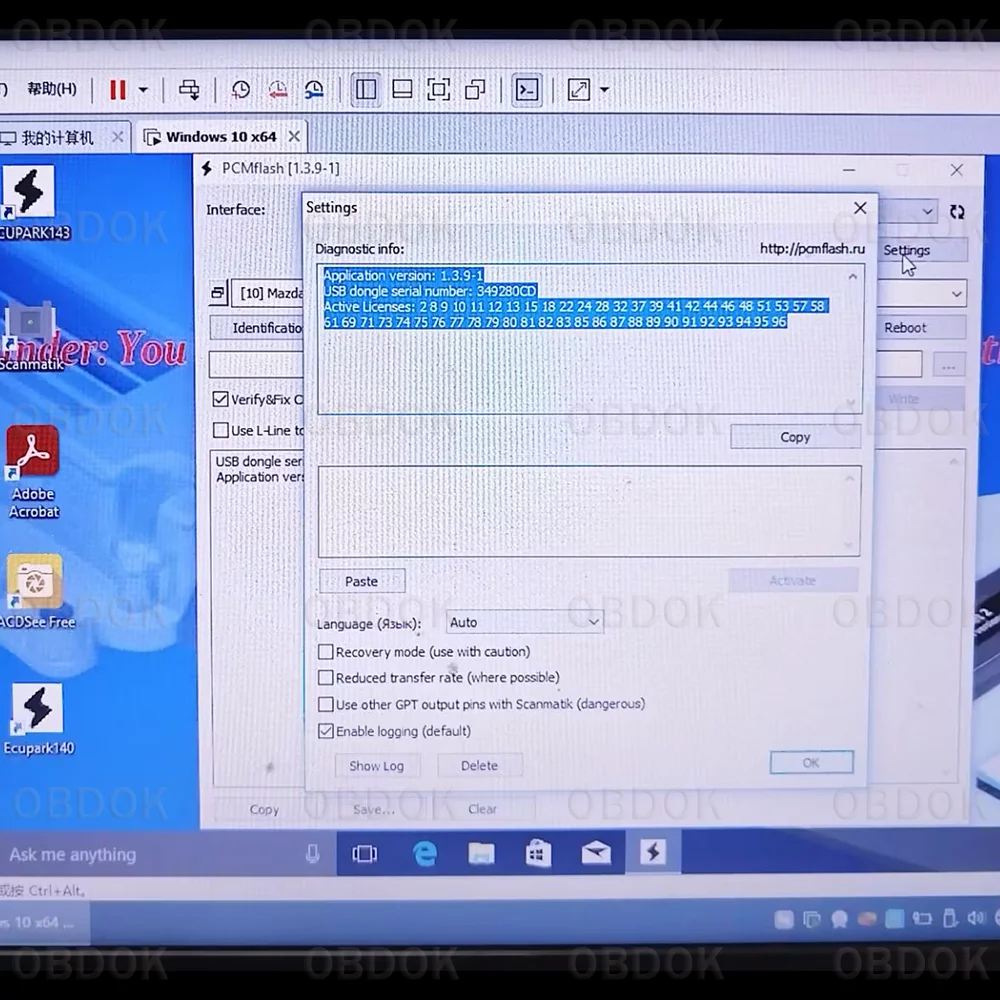Suspend the virtual machine with the pause icon
The height and width of the screenshot is (1000, 1000).
click(x=116, y=89)
